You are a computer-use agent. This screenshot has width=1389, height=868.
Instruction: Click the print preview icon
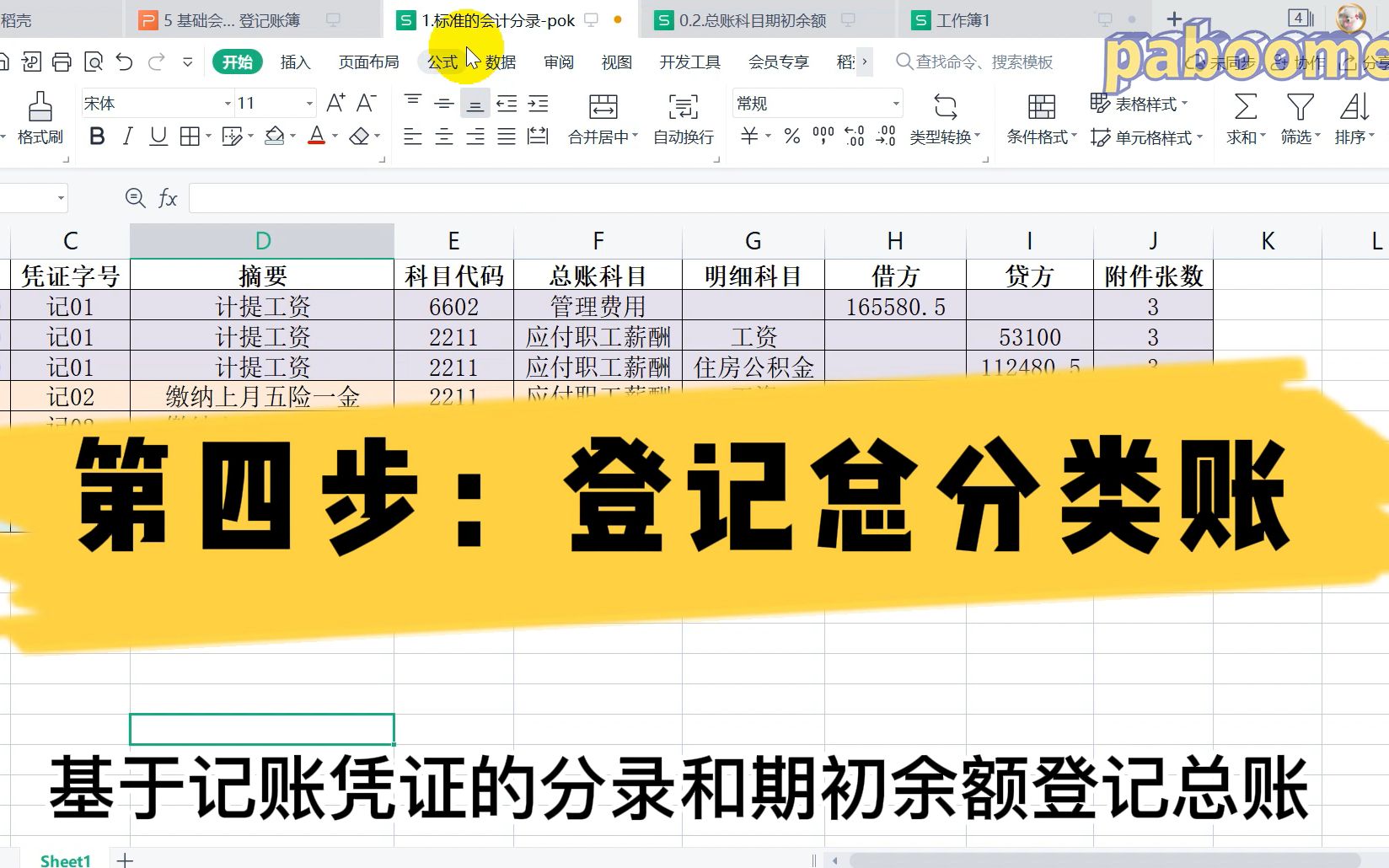coord(94,62)
